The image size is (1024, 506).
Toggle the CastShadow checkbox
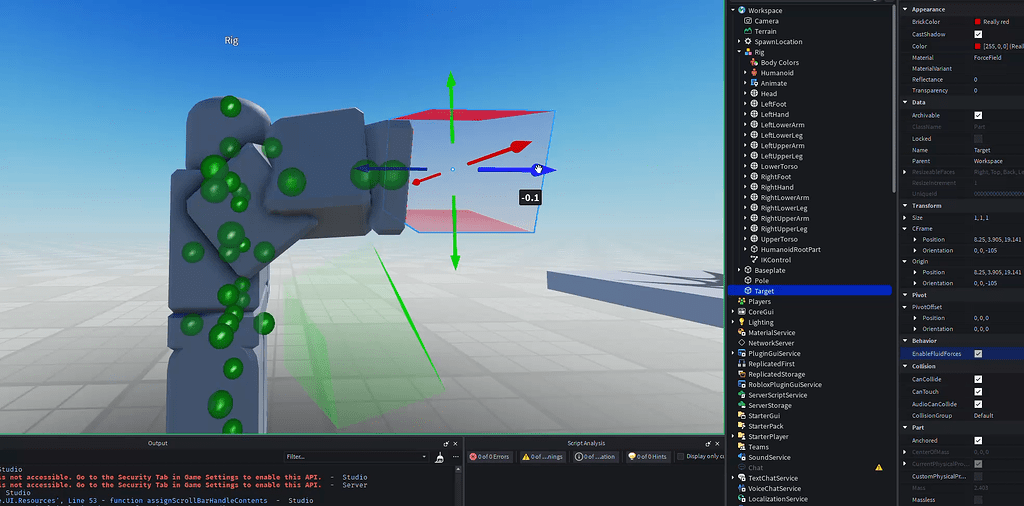pyautogui.click(x=978, y=34)
